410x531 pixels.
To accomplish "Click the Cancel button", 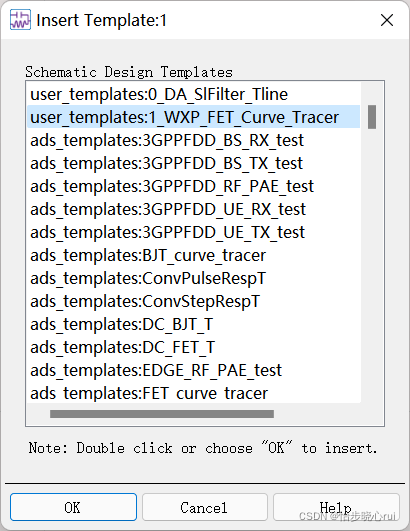I will point(204,507).
